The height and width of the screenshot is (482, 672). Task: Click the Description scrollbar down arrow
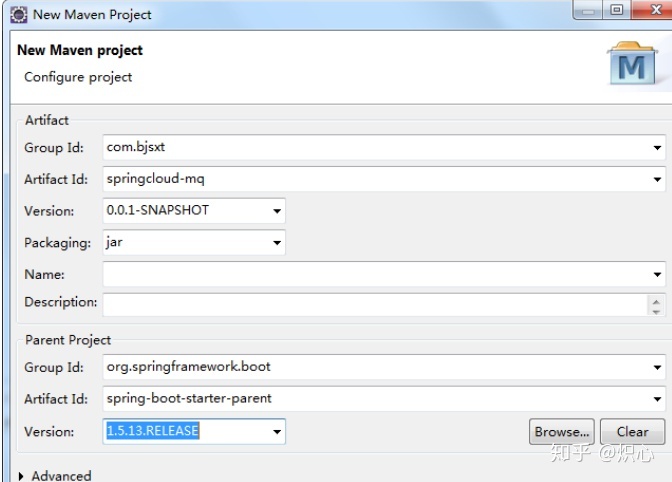(656, 311)
